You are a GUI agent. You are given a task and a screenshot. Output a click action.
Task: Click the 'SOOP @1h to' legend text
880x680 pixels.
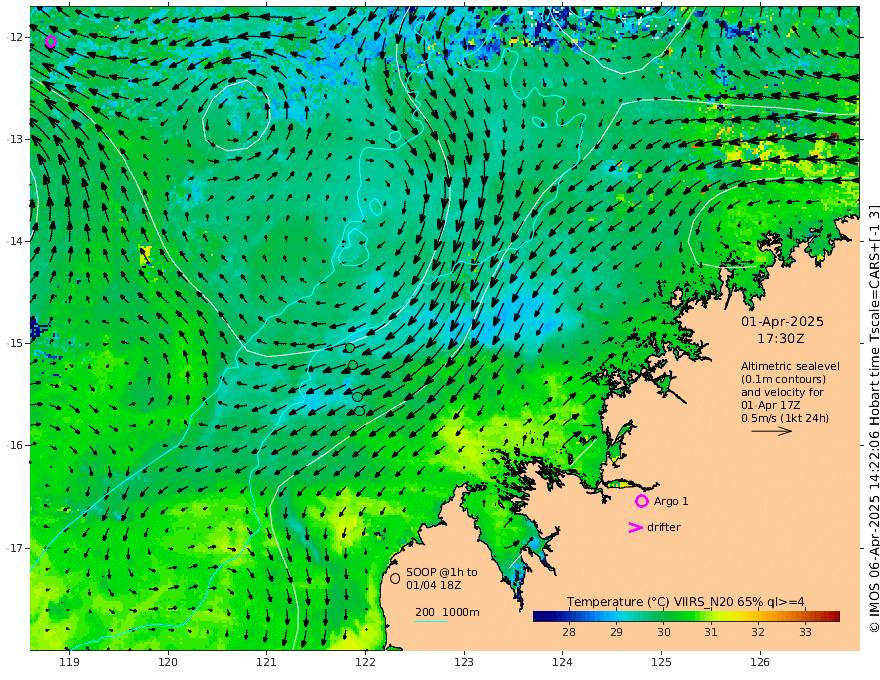[x=442, y=572]
